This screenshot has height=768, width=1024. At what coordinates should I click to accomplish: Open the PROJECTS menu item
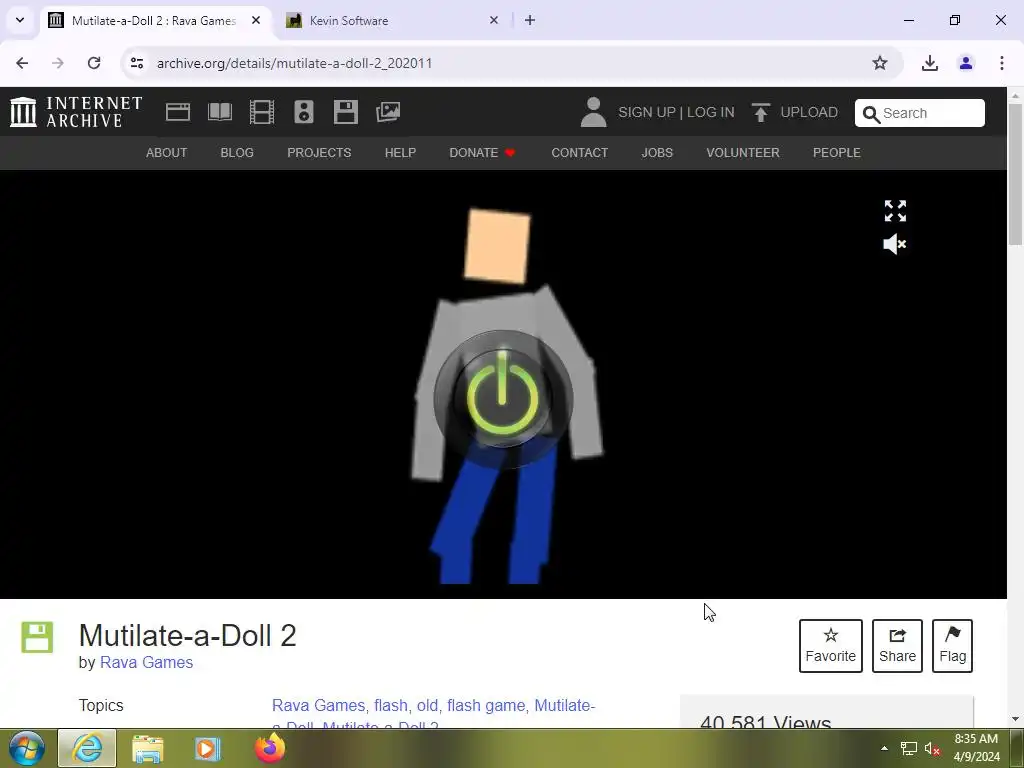[x=319, y=153]
